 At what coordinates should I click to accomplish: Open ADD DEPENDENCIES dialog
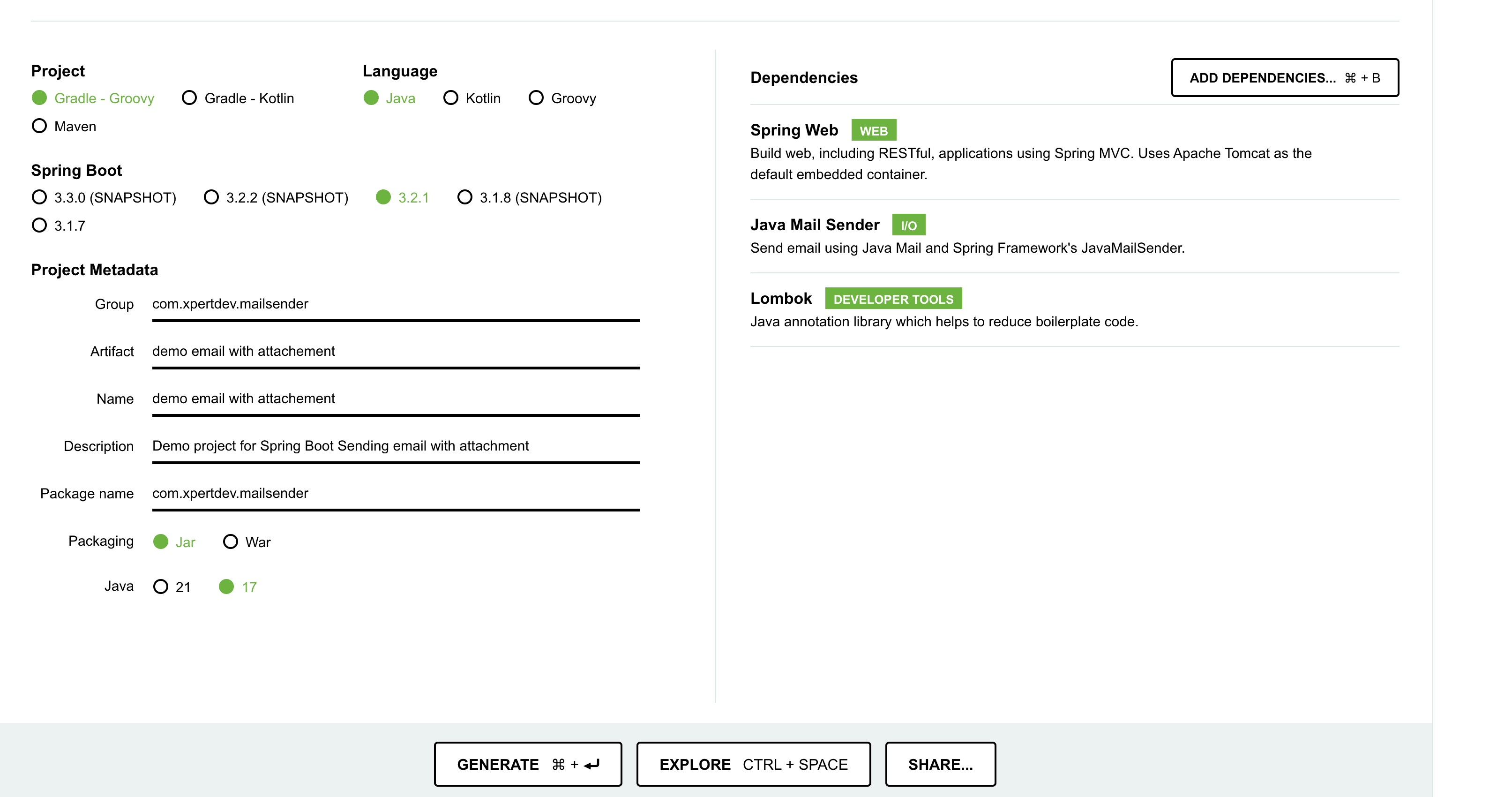[1284, 77]
